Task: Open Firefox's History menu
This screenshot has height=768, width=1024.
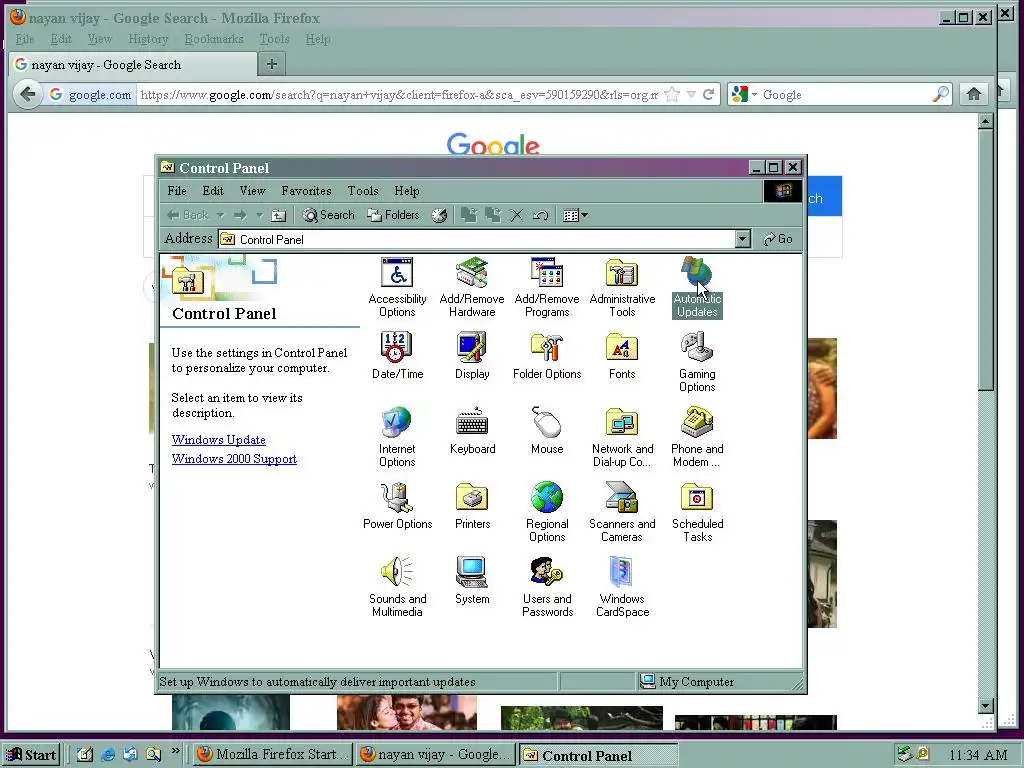Action: pos(148,39)
